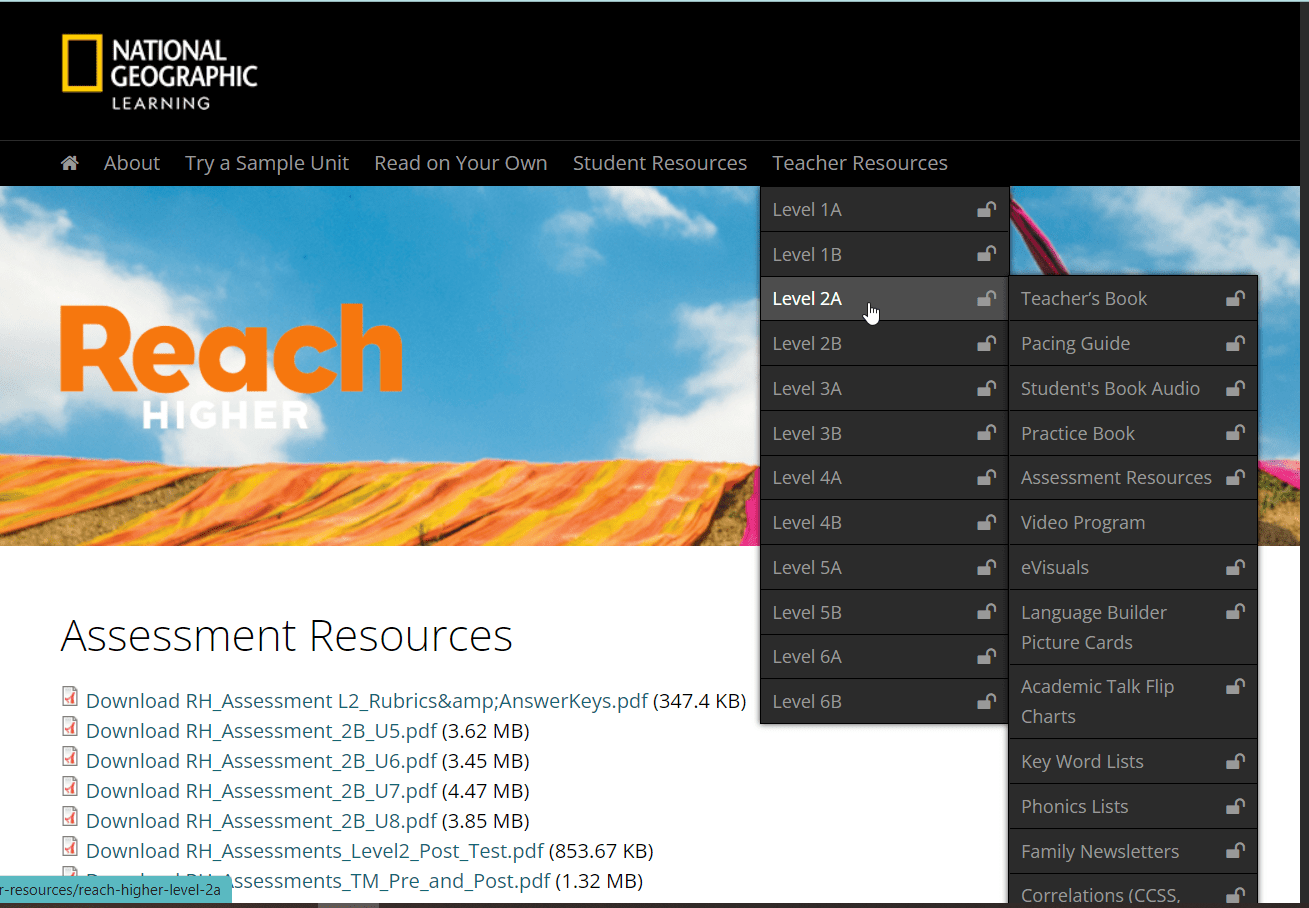Click the padlock icon next to Teacher's Book

1236,297
